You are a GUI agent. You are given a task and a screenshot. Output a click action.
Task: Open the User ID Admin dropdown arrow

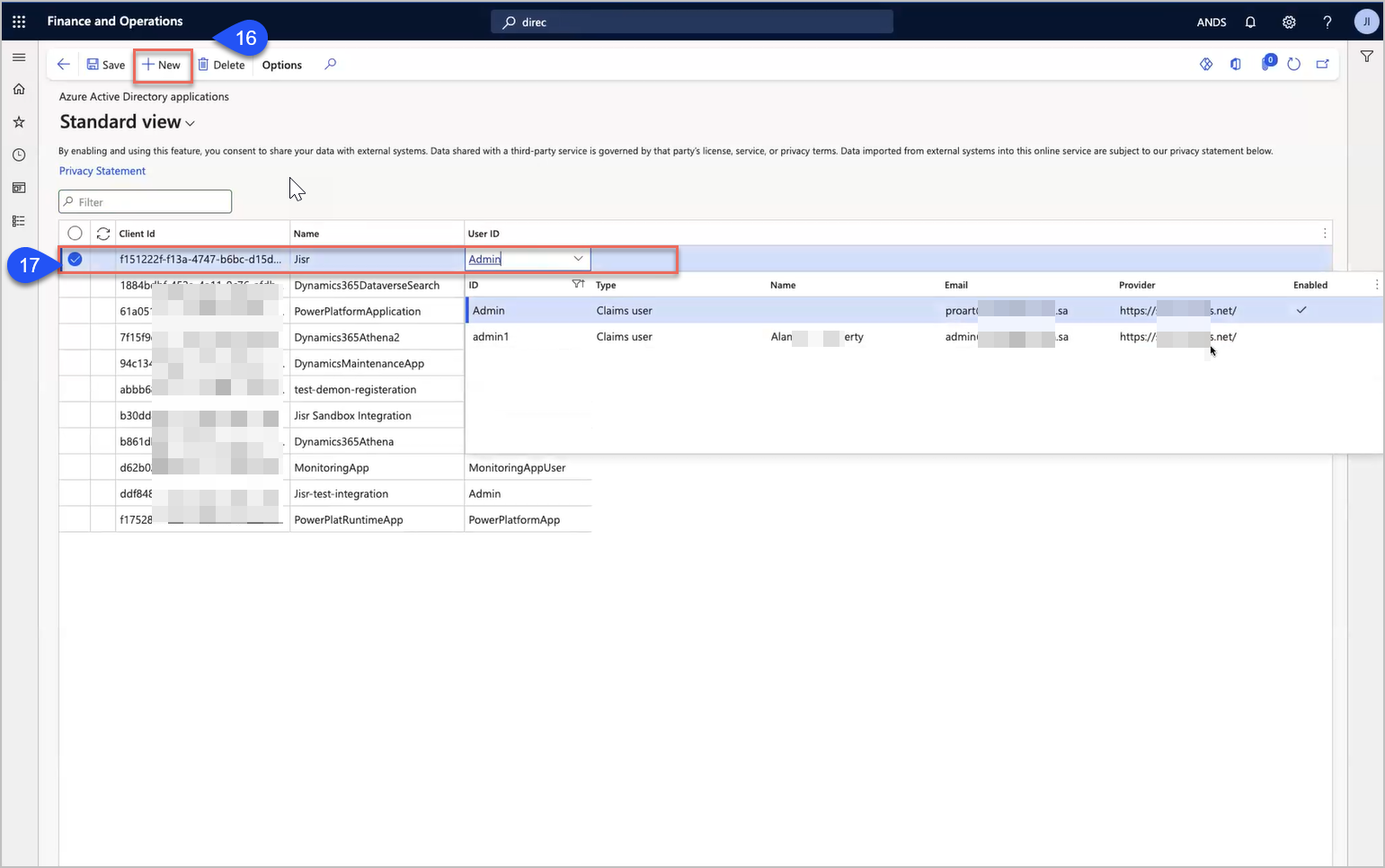(x=578, y=259)
